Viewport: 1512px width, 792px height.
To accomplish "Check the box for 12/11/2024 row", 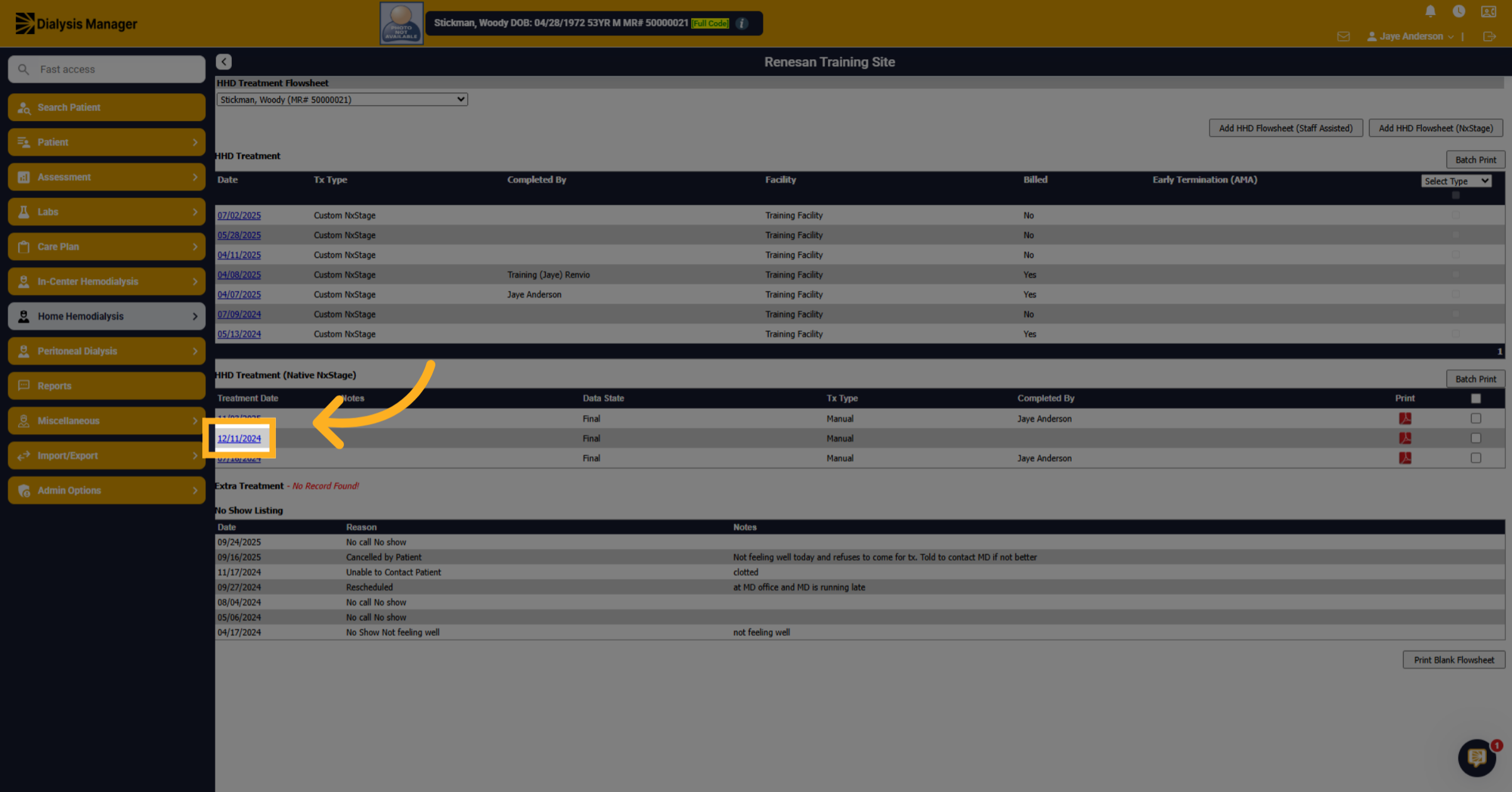I will 1475,438.
